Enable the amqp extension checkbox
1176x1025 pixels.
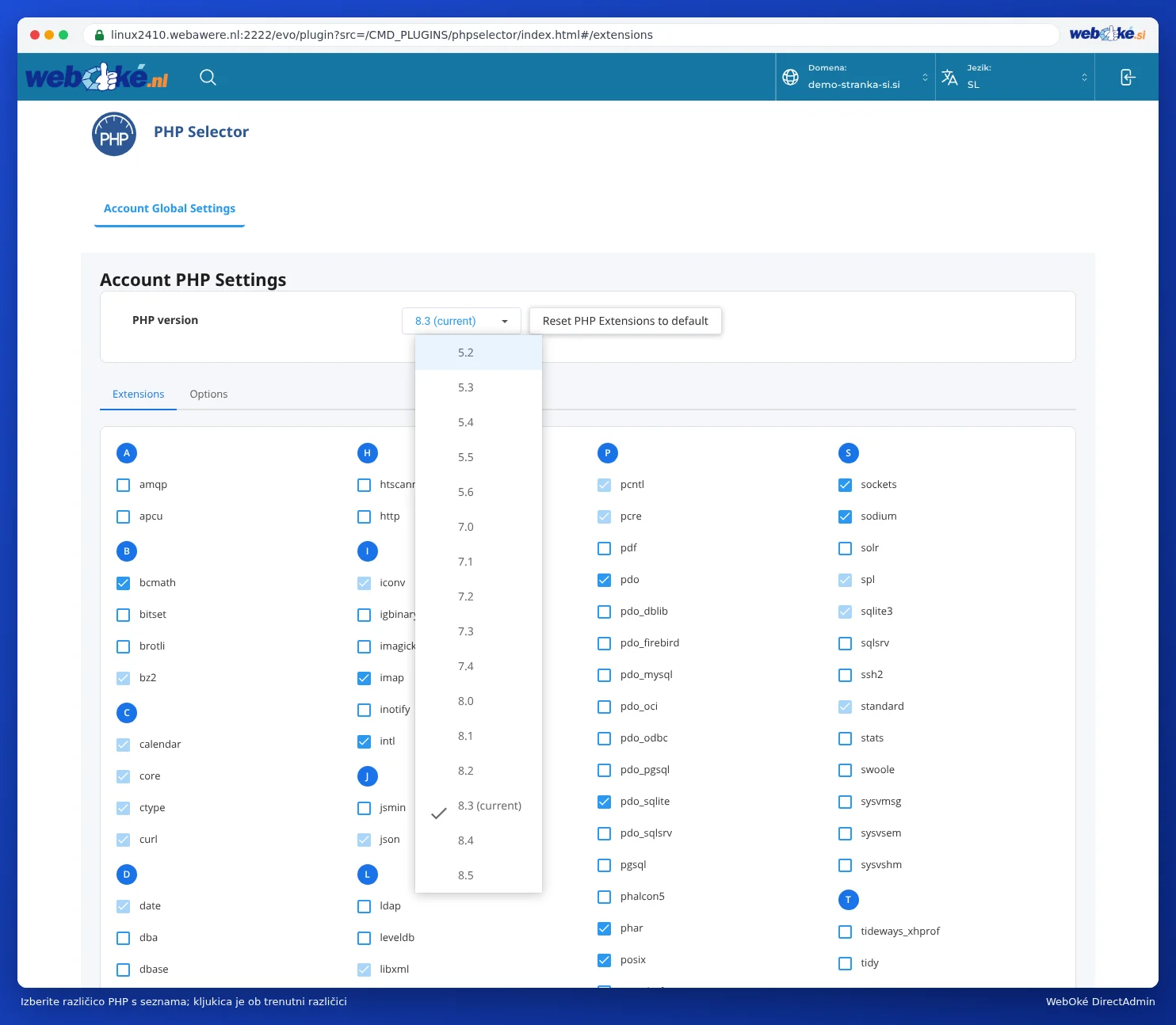124,485
